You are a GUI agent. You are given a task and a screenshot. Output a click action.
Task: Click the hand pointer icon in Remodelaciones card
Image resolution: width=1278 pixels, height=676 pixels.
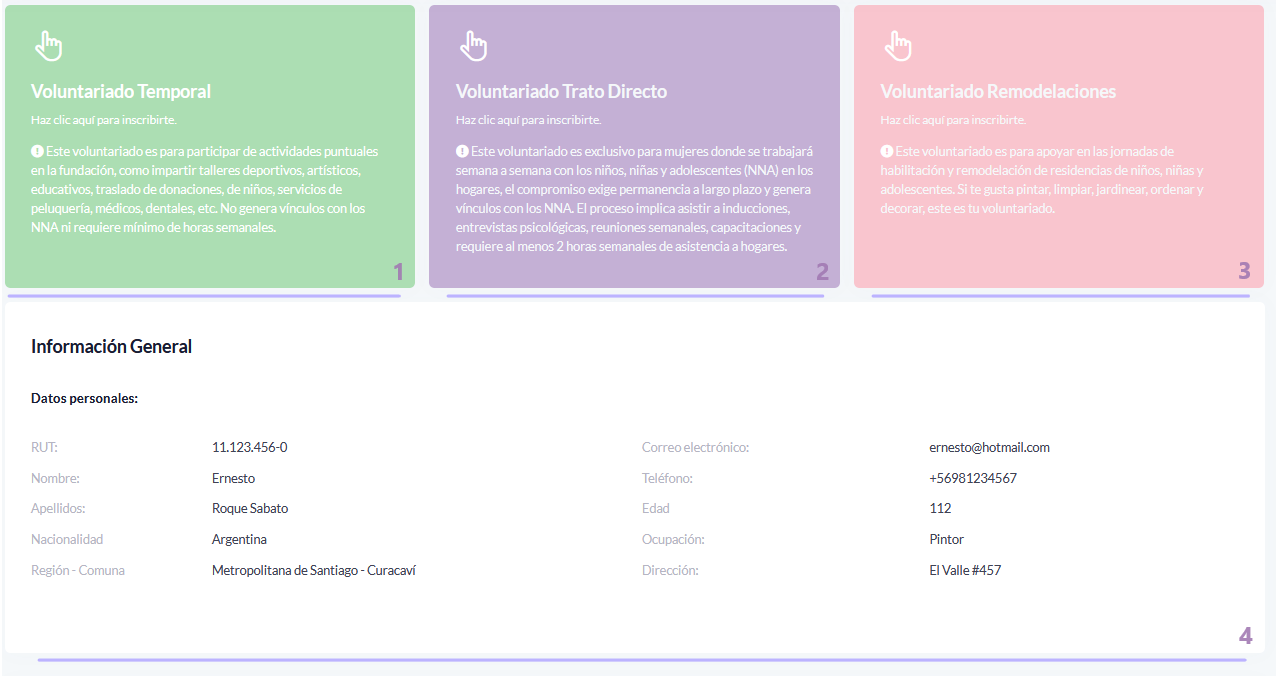click(898, 45)
